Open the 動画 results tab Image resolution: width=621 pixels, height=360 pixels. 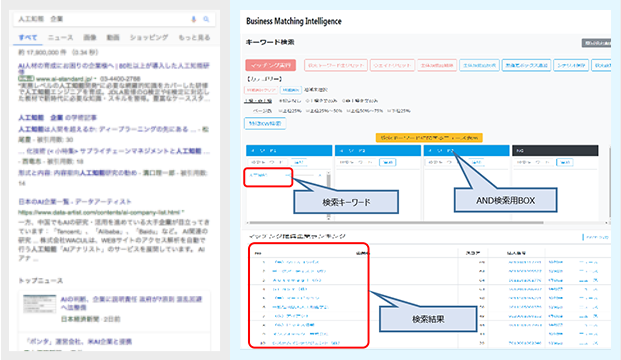click(113, 38)
